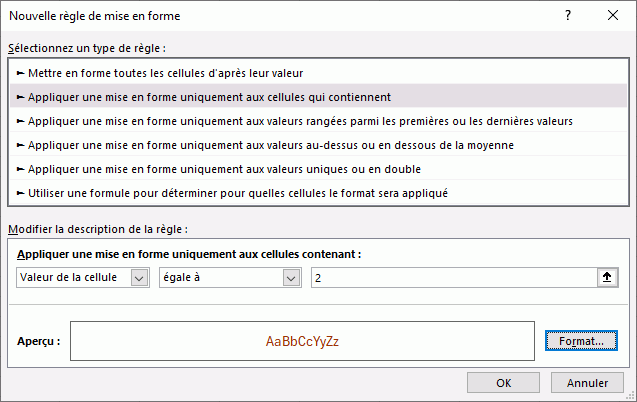Open the Format... button
637x402 pixels.
[x=581, y=341]
